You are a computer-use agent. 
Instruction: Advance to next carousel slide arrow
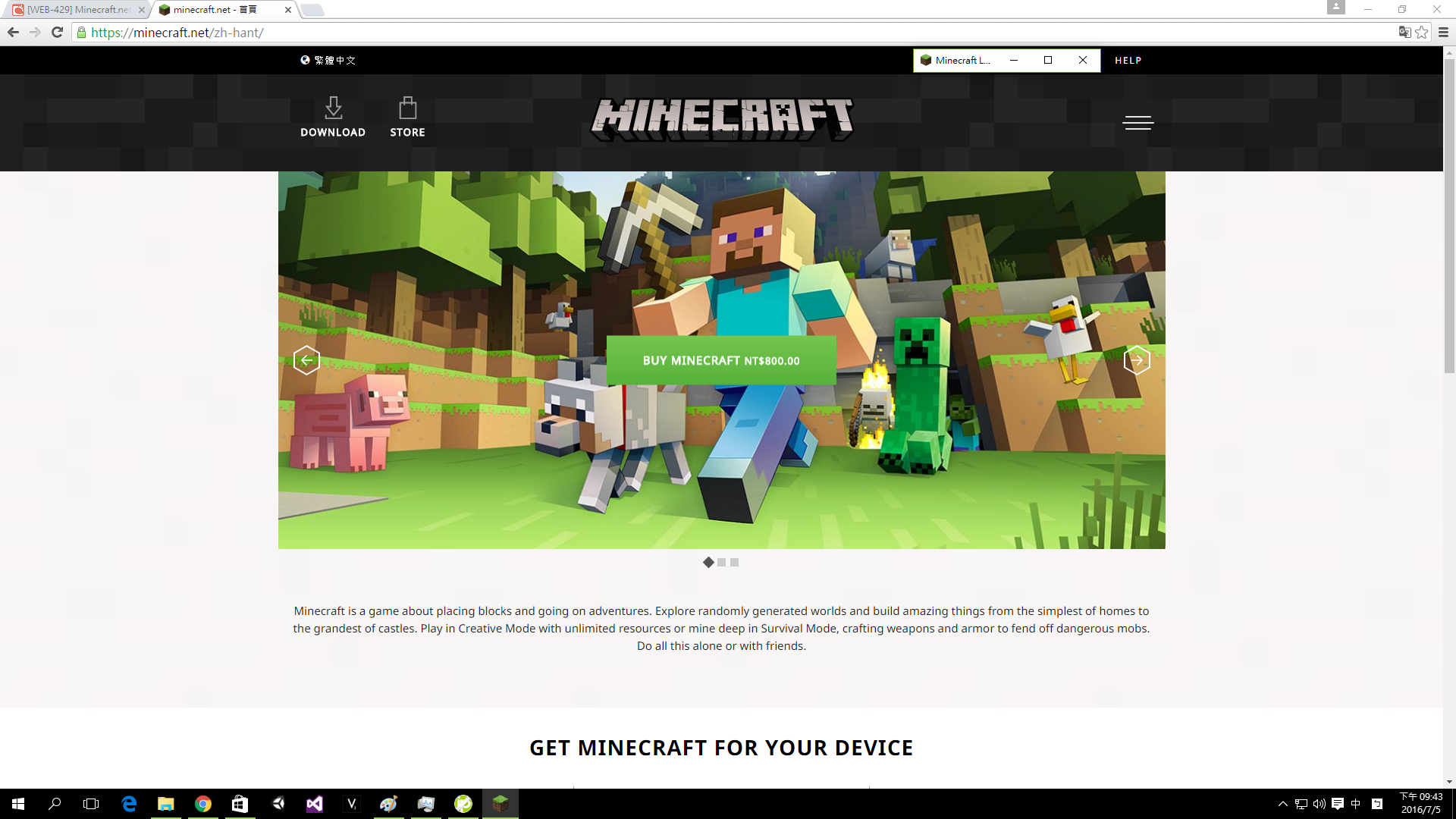1136,360
